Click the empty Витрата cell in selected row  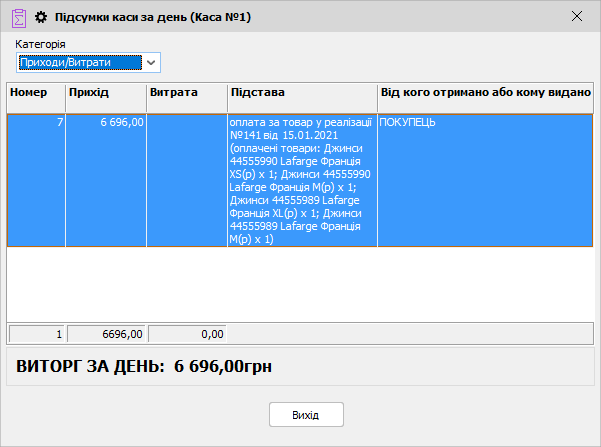(186, 180)
